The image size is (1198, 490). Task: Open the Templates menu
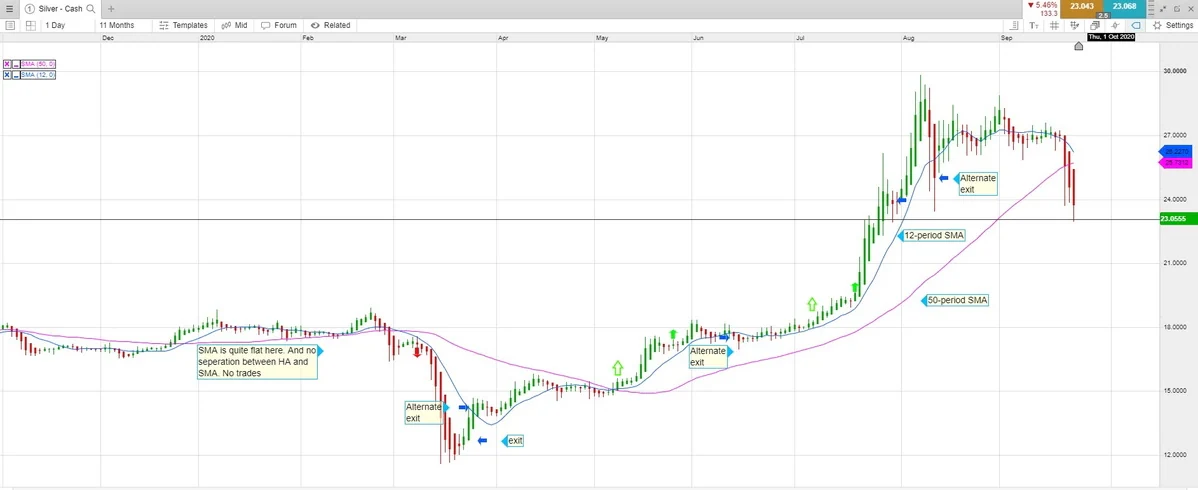[x=184, y=25]
